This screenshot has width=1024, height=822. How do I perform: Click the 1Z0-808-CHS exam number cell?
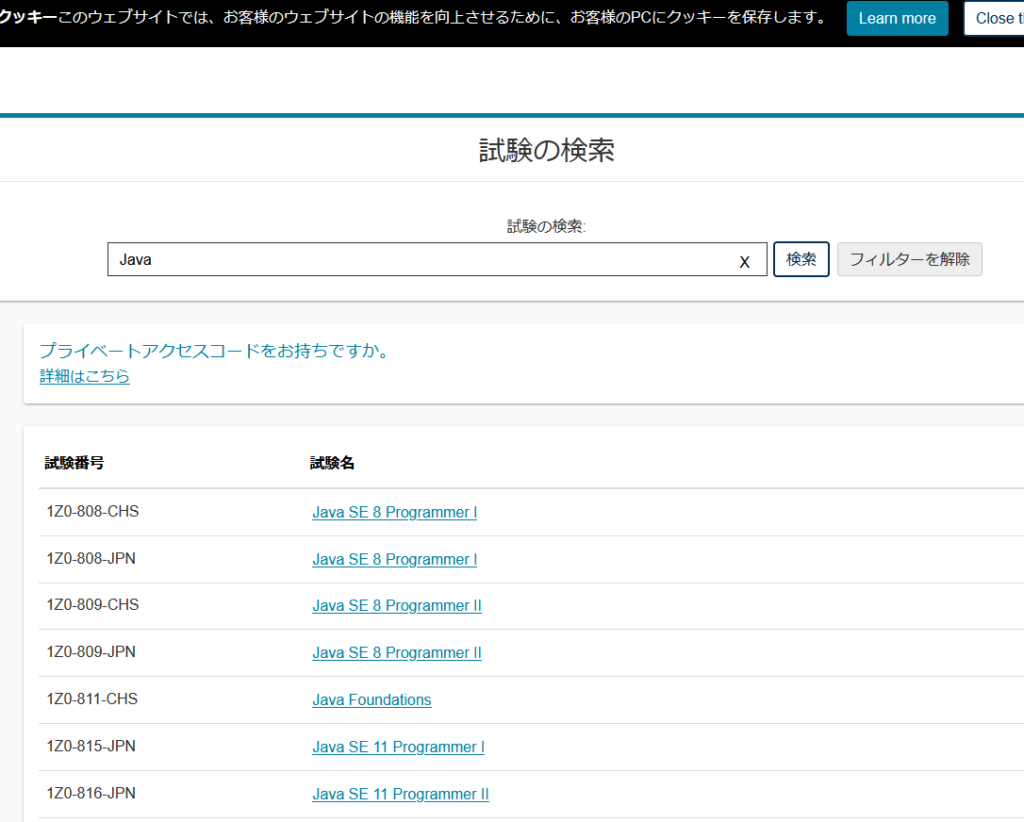pyautogui.click(x=92, y=512)
